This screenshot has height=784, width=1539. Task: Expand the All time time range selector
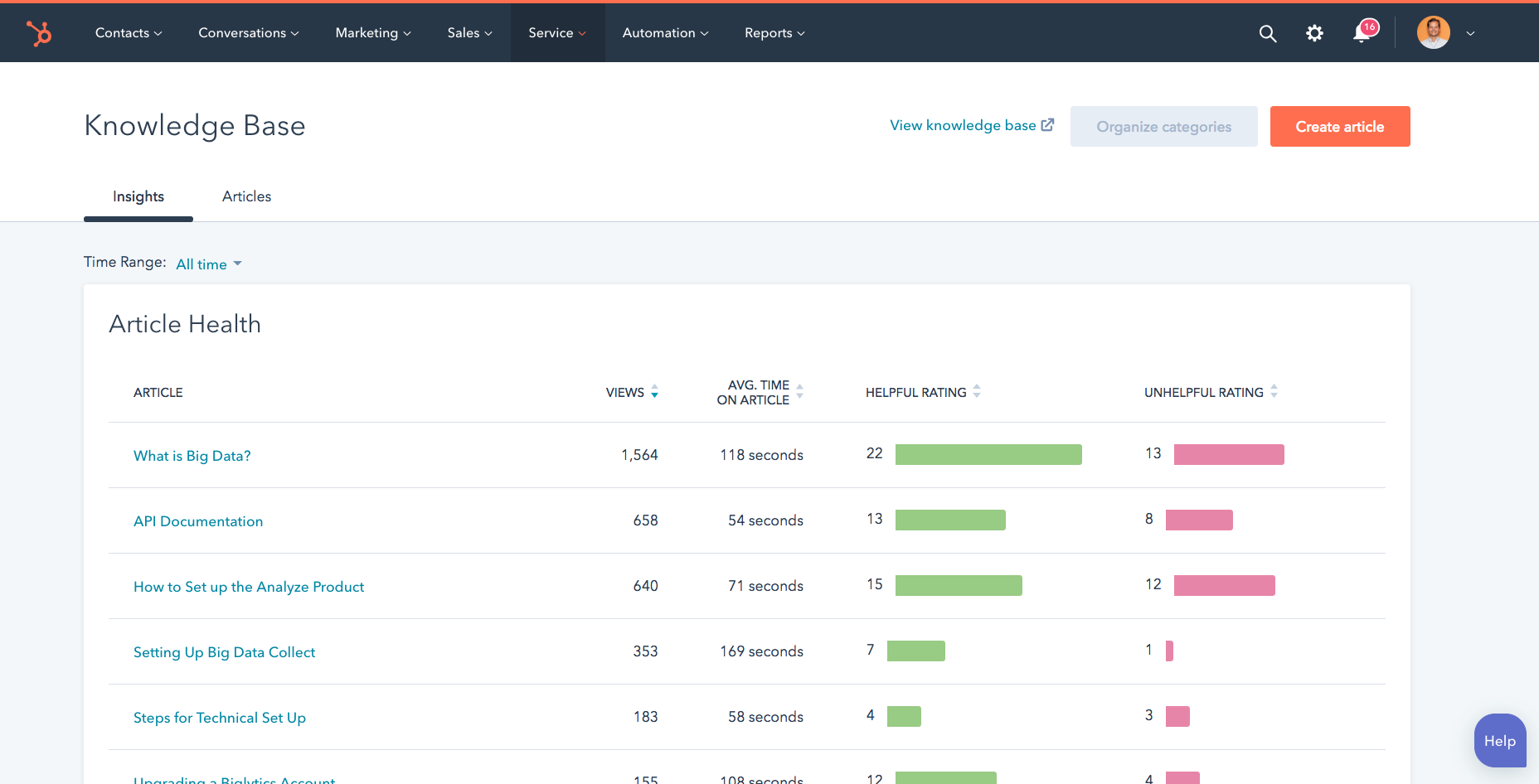click(207, 264)
